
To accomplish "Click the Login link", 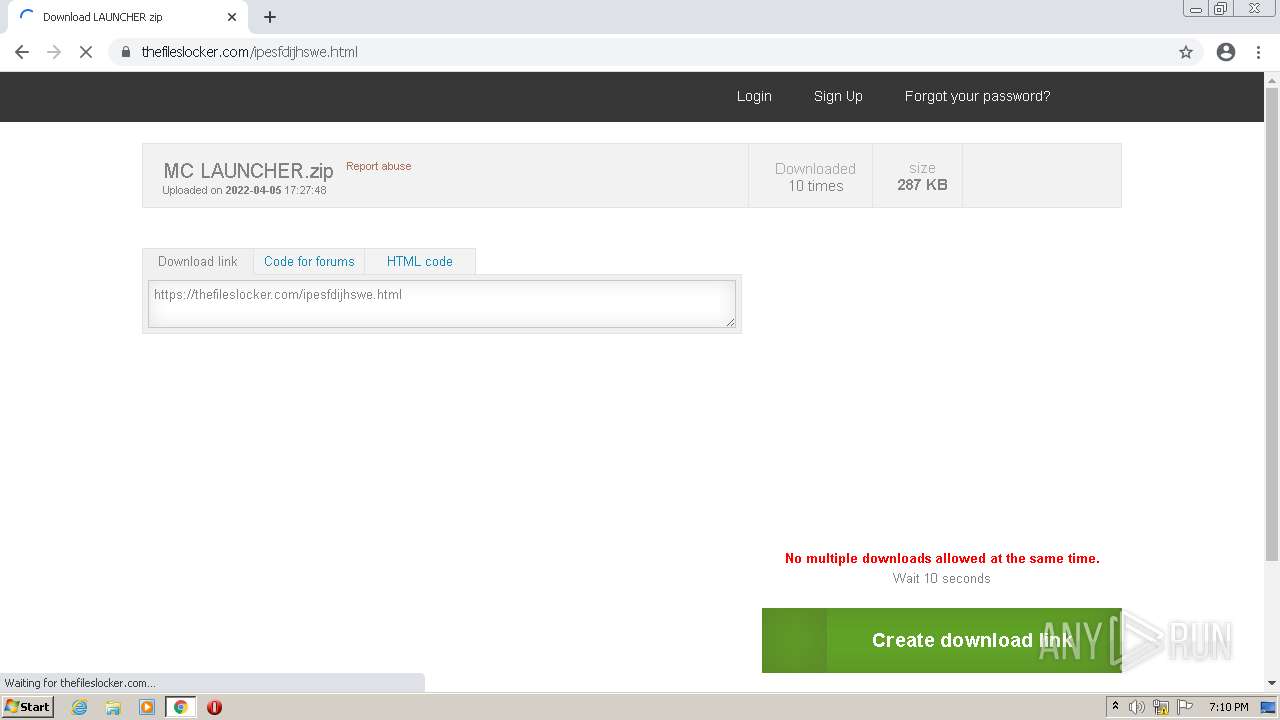I will pos(754,96).
